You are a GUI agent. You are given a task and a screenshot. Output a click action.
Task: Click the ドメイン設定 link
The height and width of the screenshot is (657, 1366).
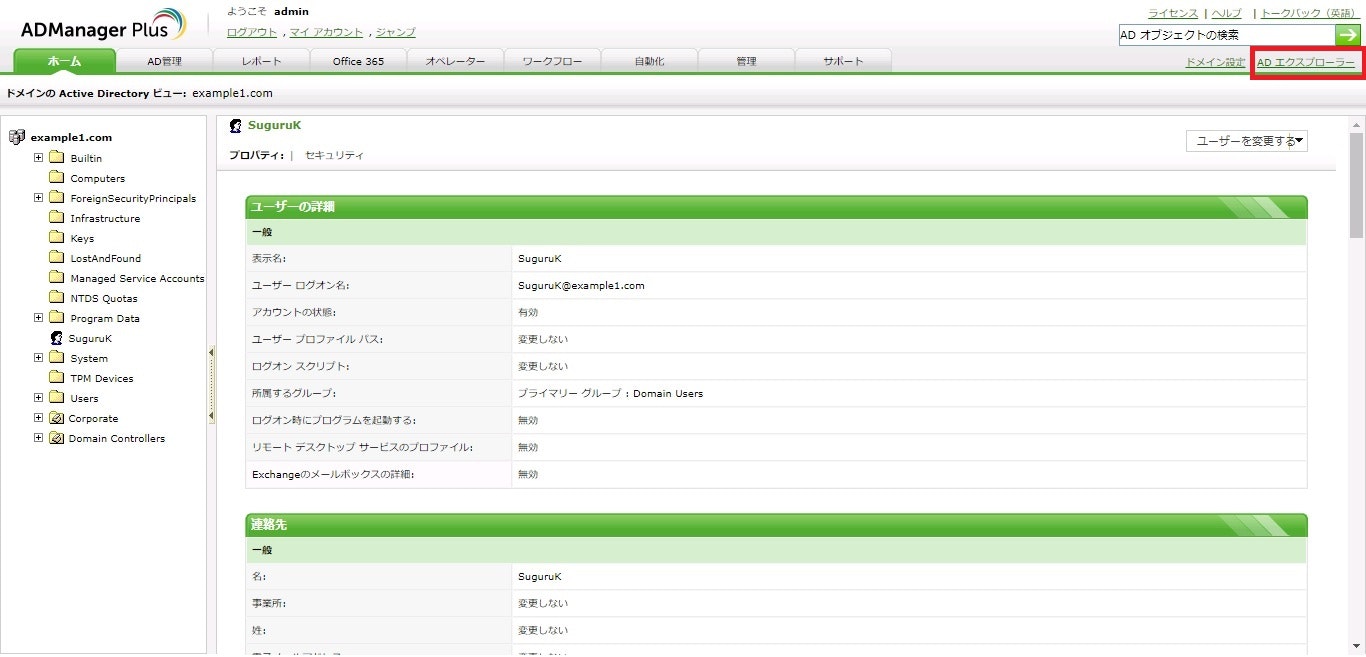[x=1215, y=62]
